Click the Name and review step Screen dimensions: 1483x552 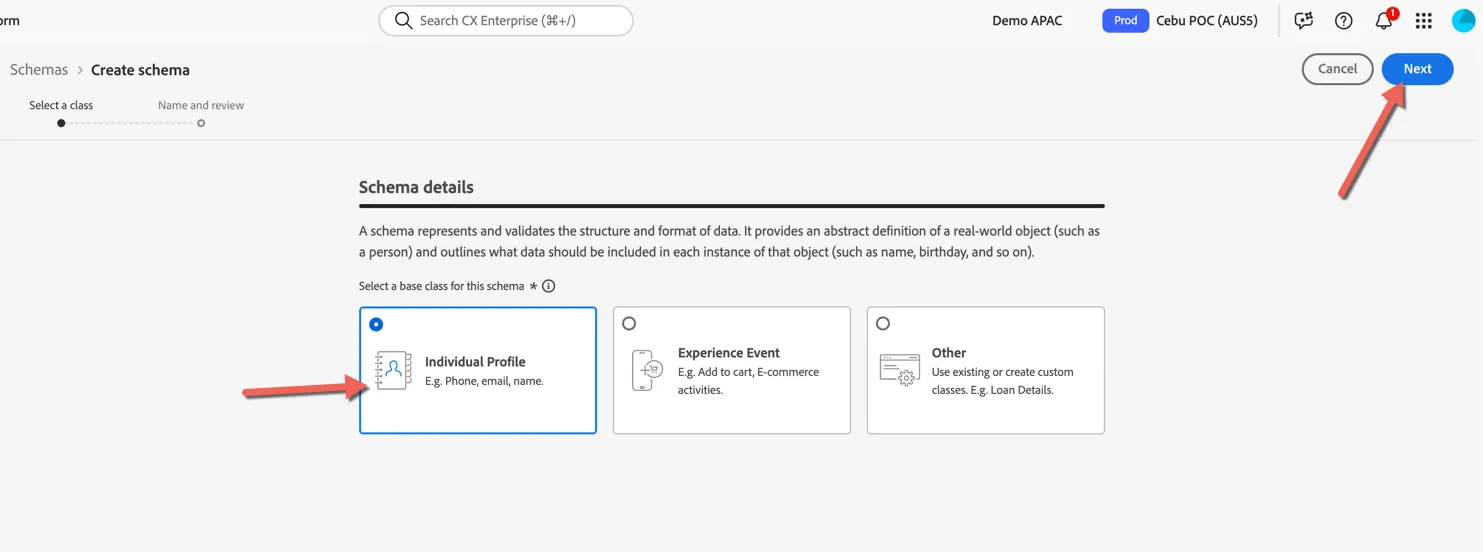pos(201,105)
